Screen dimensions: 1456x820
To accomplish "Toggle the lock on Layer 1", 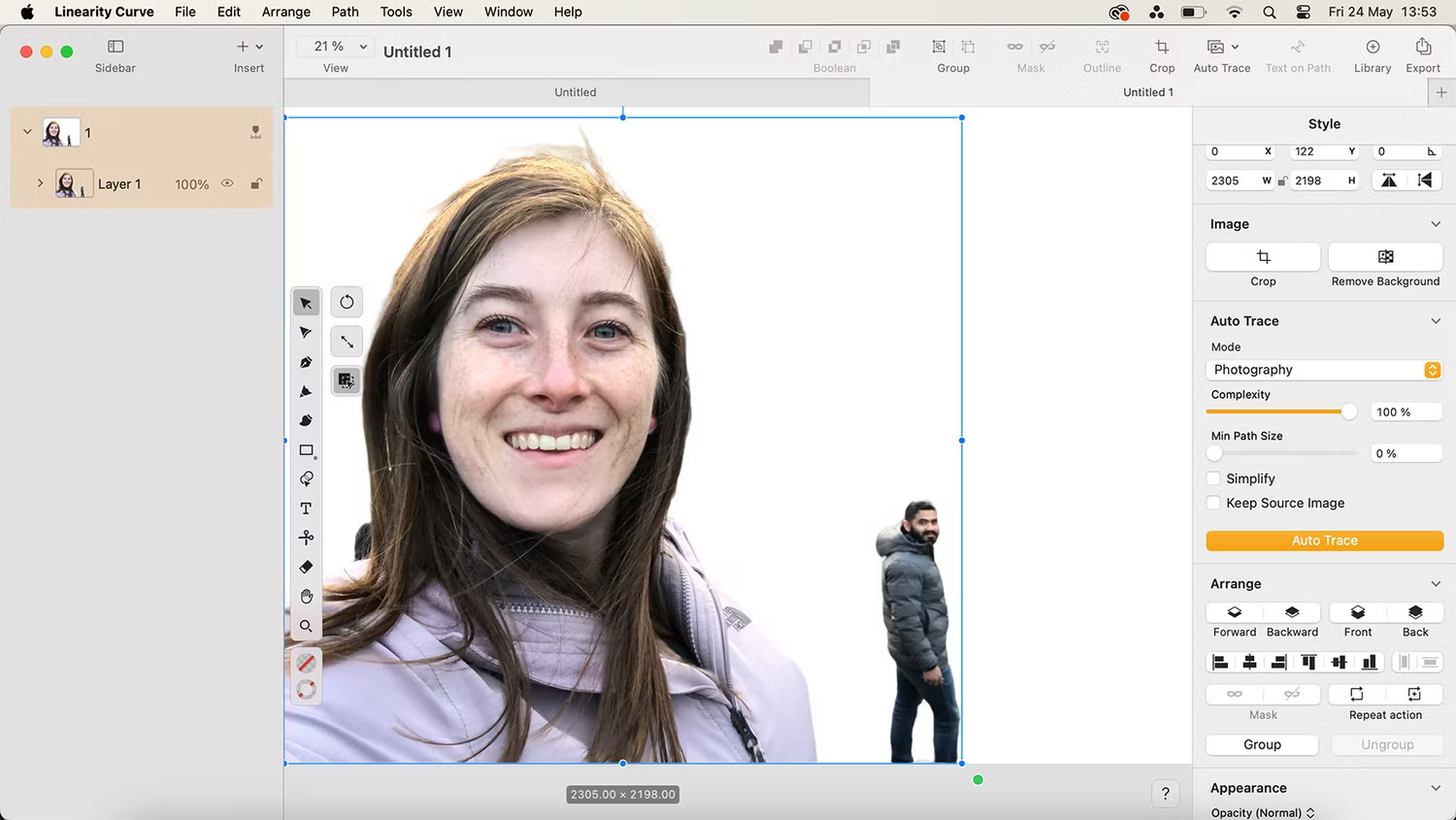I will pyautogui.click(x=256, y=183).
